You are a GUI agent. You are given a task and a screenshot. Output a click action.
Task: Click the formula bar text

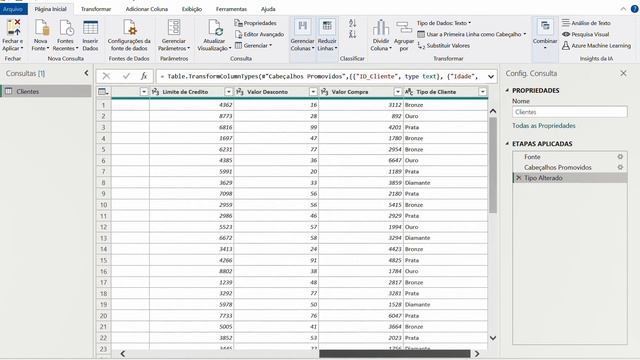(x=320, y=76)
